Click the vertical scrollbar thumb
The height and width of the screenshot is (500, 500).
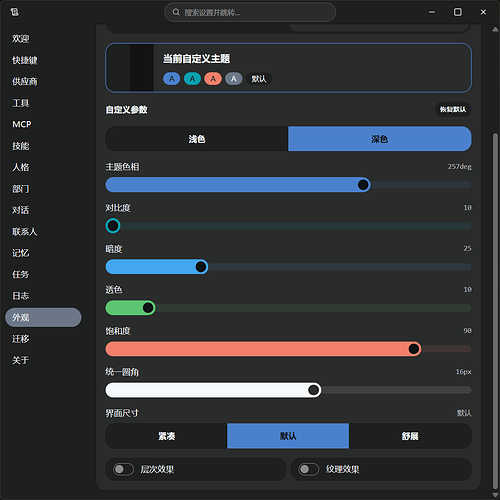click(495, 310)
